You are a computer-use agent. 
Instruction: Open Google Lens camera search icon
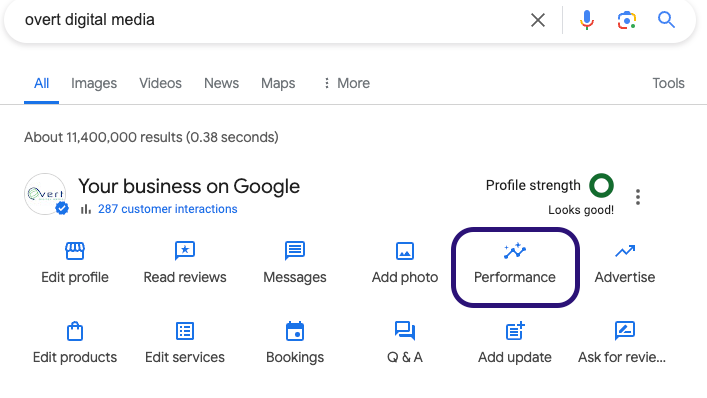click(626, 20)
